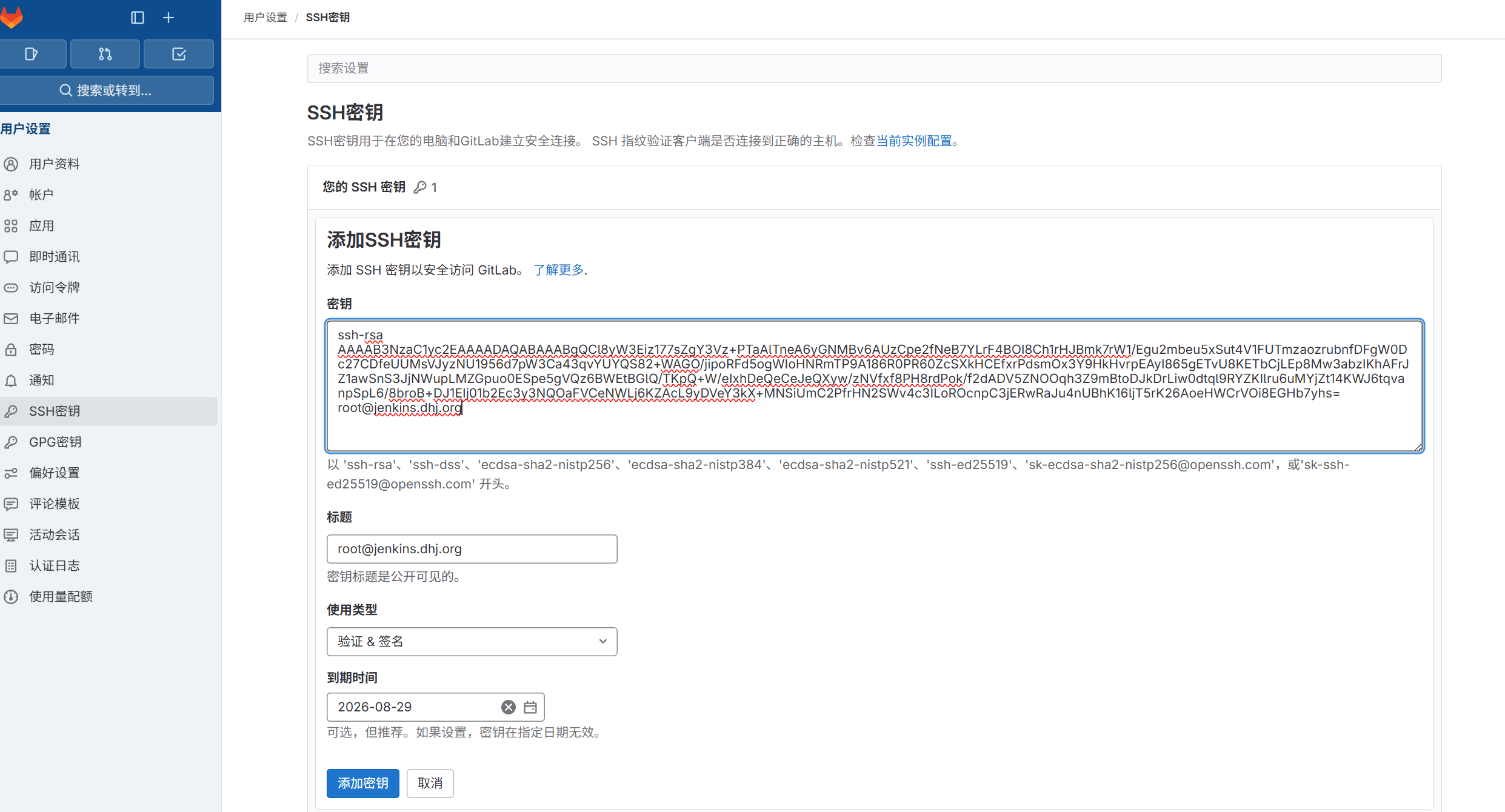This screenshot has width=1505, height=812.
Task: Click the 用户设置 breadcrumb link
Action: [x=265, y=18]
